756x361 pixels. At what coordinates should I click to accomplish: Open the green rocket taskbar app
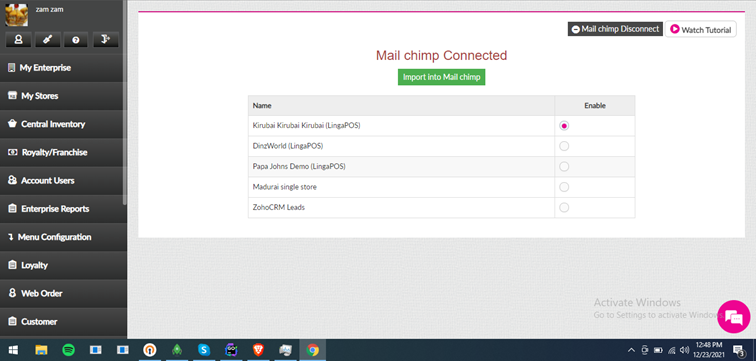[177, 350]
